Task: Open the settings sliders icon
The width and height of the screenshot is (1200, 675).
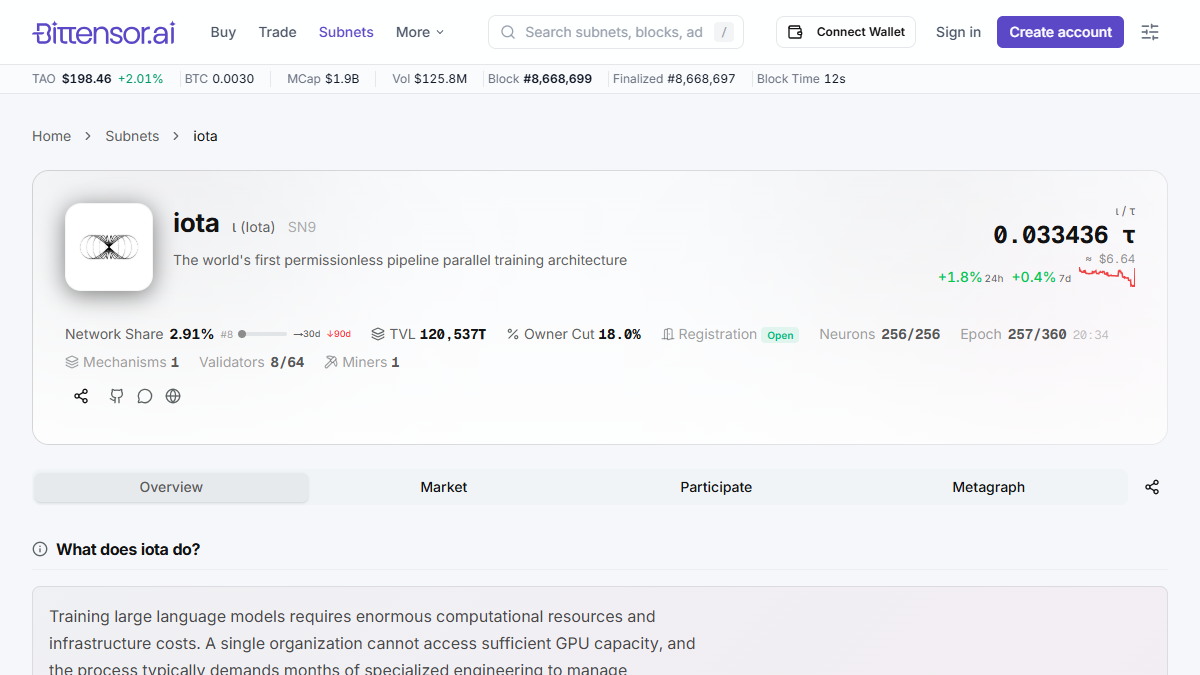Action: tap(1150, 32)
